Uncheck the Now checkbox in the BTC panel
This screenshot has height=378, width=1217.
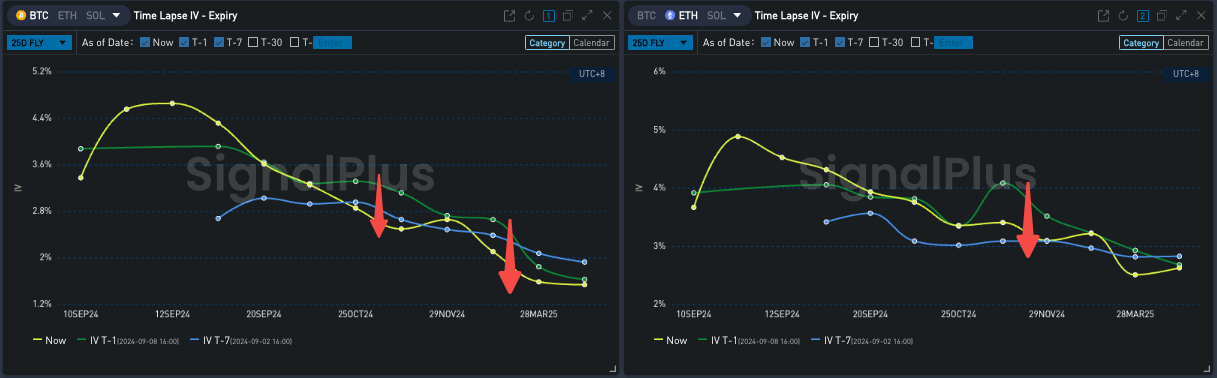click(x=145, y=42)
